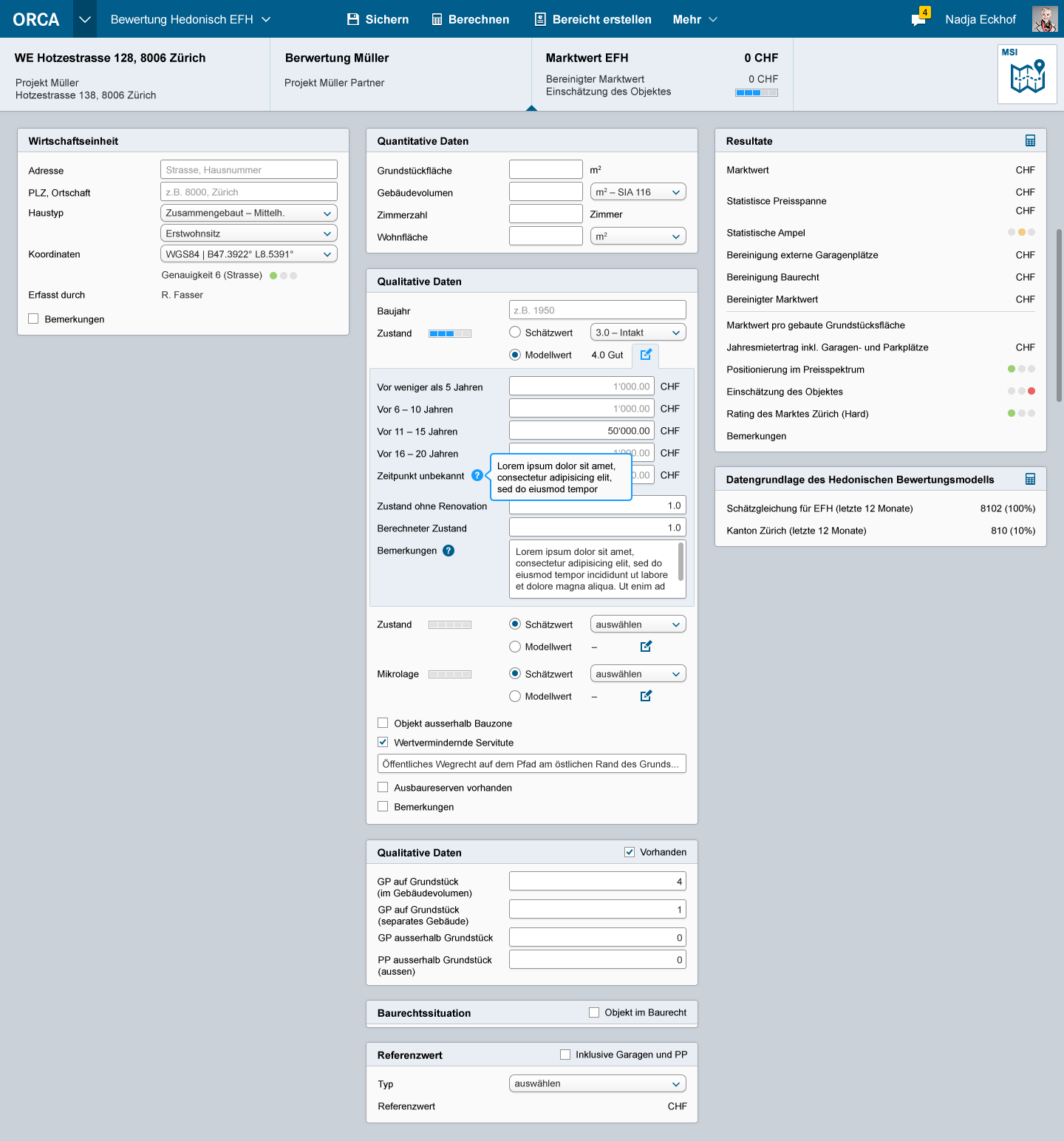Open the chat notifications icon with badge 4
Image resolution: width=1064 pixels, height=1141 pixels.
pyautogui.click(x=920, y=18)
